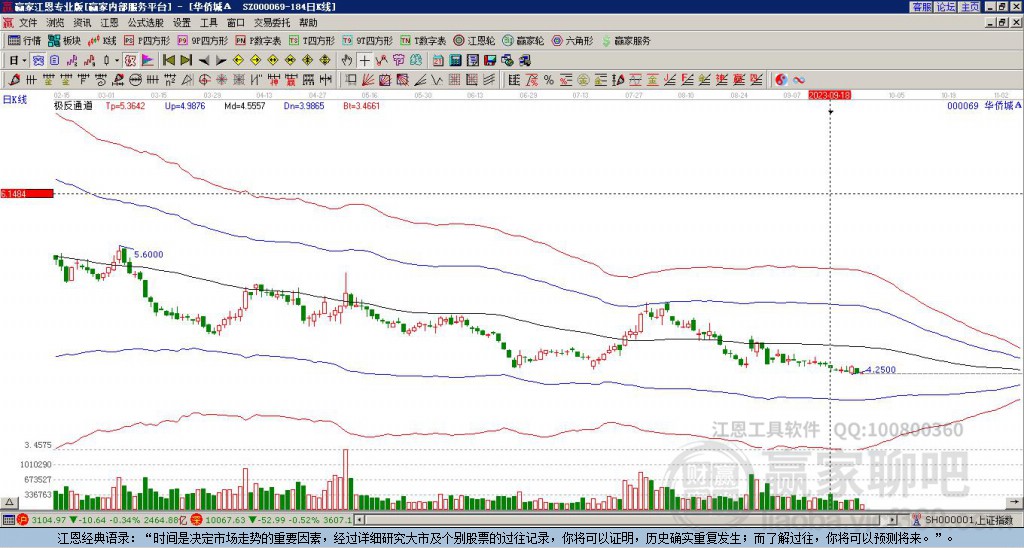Open the 设置 menu
Image resolution: width=1024 pixels, height=548 pixels.
[x=182, y=23]
